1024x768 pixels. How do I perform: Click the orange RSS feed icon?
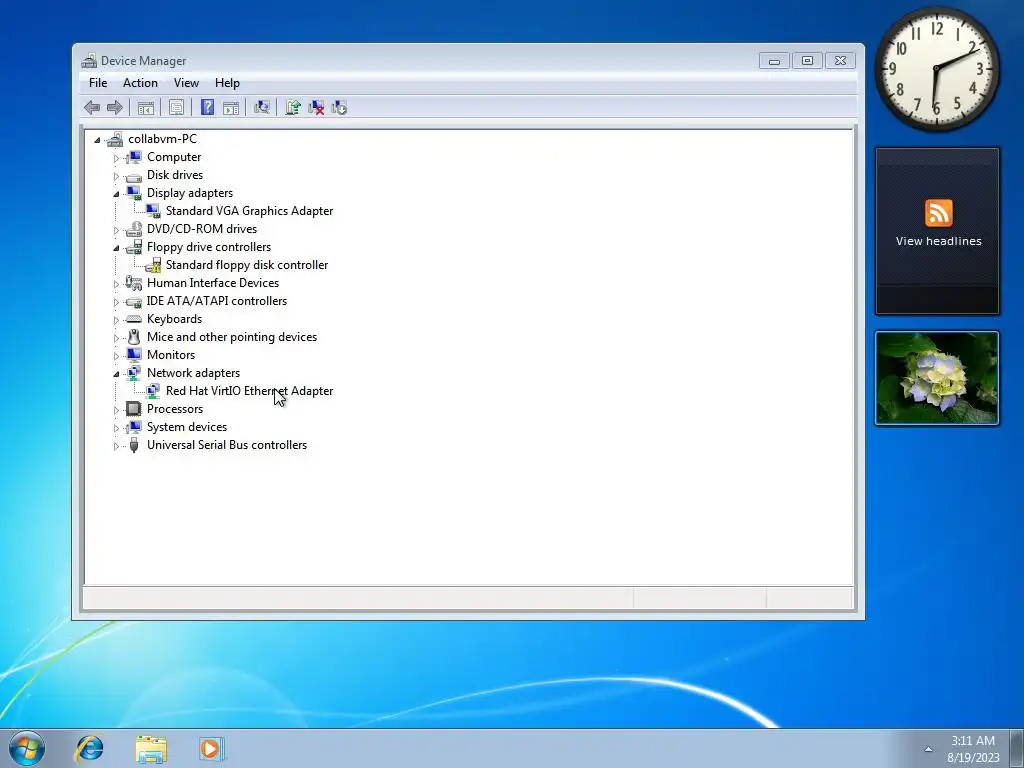coord(938,213)
